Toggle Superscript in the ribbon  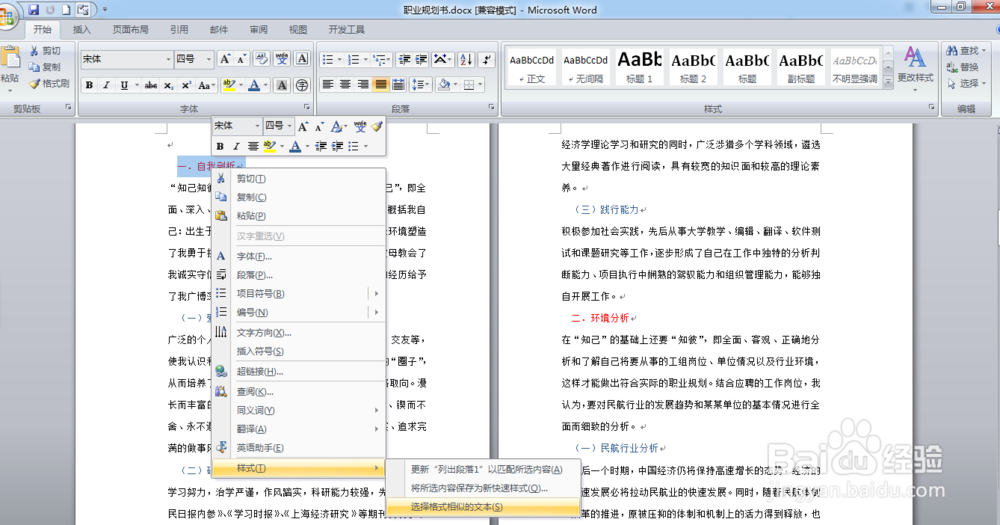click(186, 85)
